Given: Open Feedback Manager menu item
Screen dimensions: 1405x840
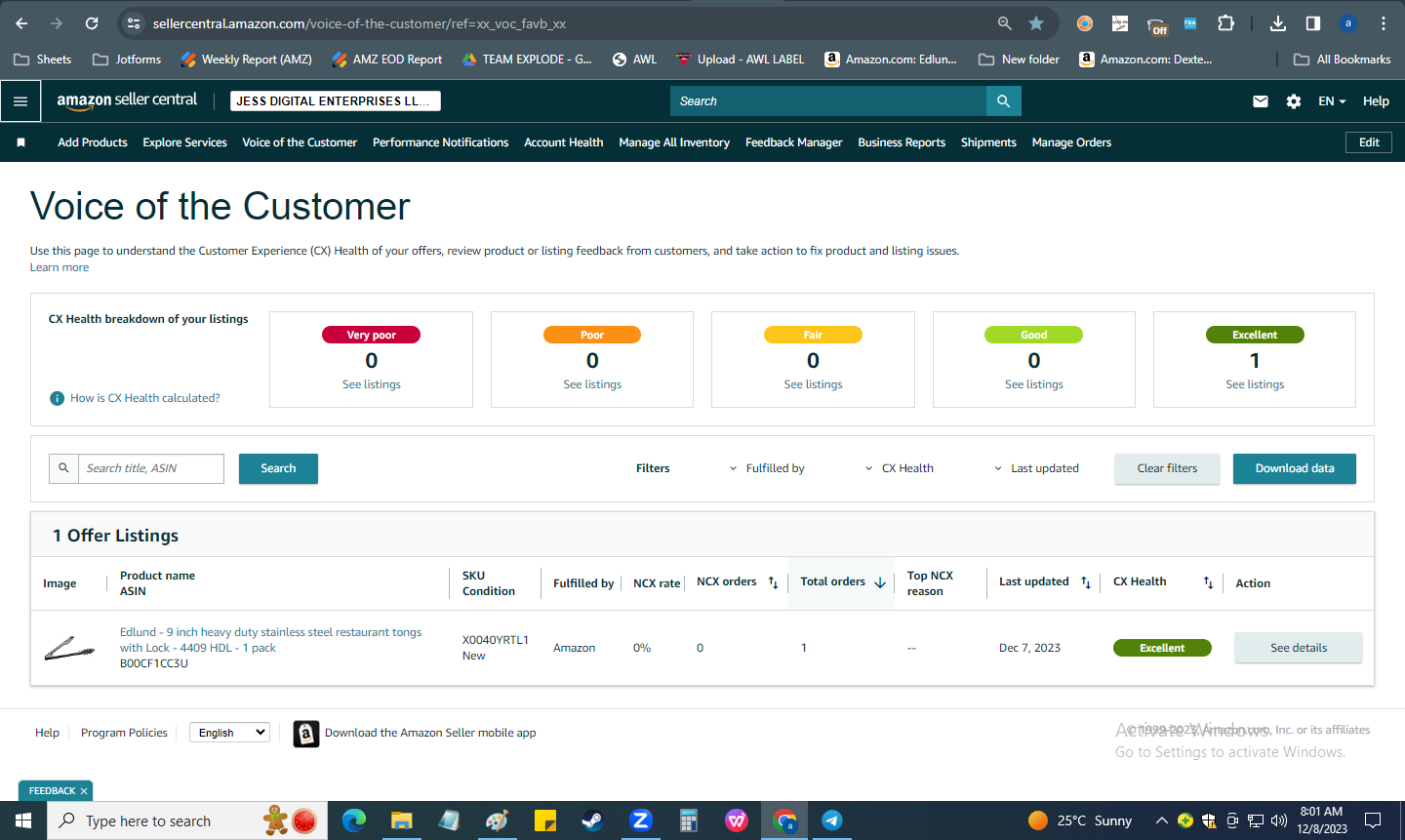Looking at the screenshot, I should pos(793,142).
